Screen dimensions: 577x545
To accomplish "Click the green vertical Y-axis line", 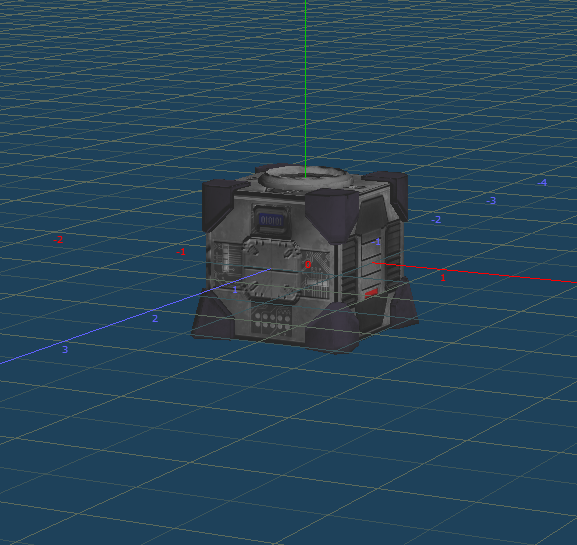I will click(x=305, y=88).
